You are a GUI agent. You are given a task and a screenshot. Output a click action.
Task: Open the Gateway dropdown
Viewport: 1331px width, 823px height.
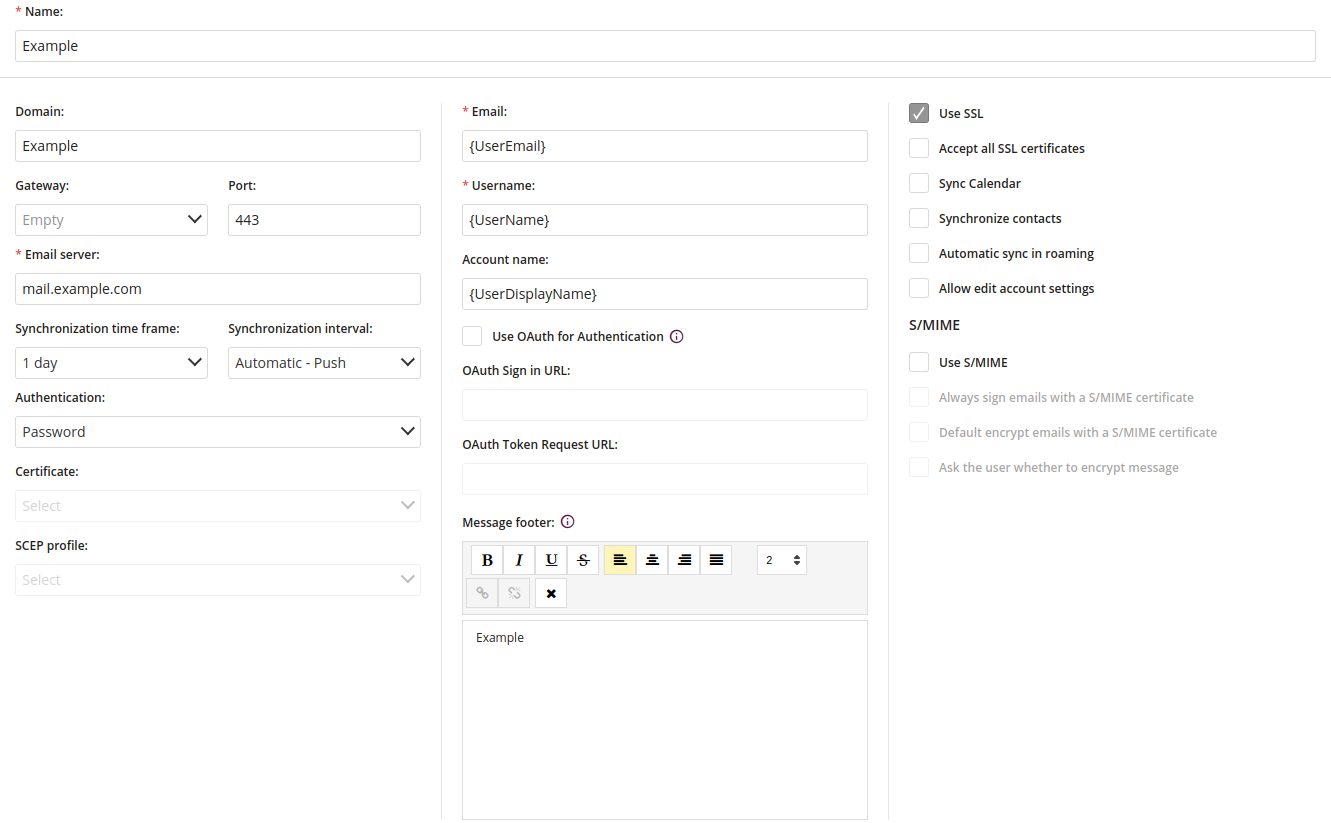coord(111,220)
